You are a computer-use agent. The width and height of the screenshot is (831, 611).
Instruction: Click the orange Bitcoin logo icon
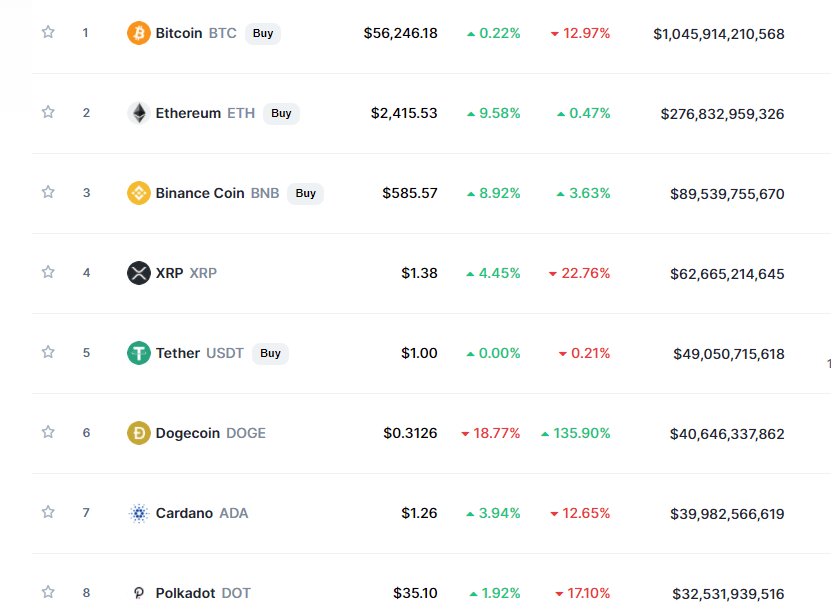(139, 33)
